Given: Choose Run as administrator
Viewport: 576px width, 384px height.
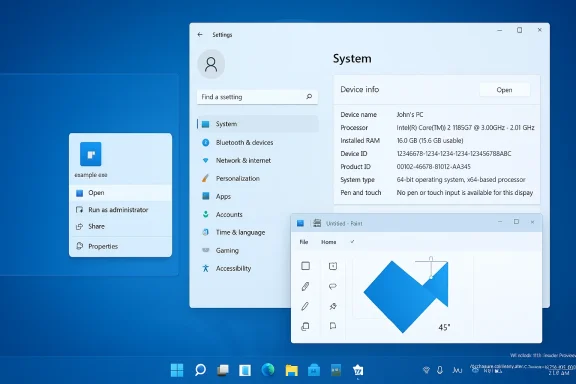Looking at the screenshot, I should point(120,210).
